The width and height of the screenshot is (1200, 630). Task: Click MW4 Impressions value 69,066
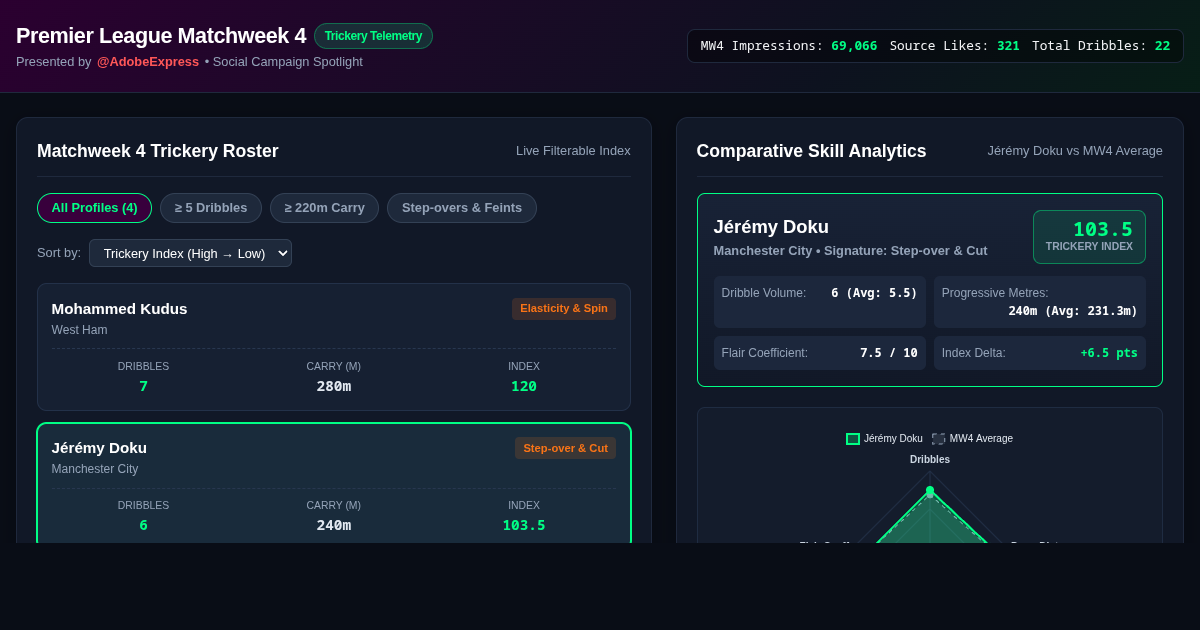[854, 46]
